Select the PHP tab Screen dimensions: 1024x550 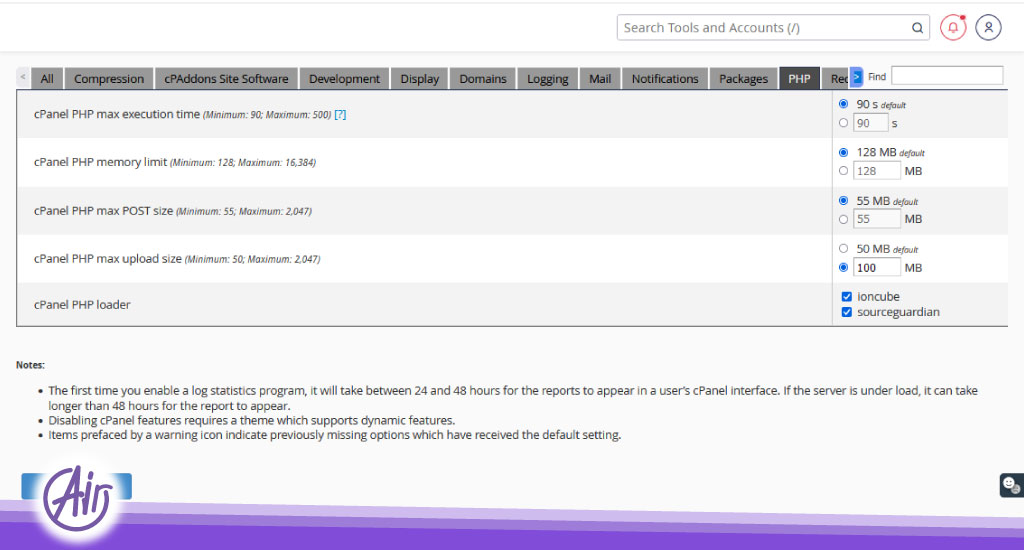pyautogui.click(x=799, y=78)
